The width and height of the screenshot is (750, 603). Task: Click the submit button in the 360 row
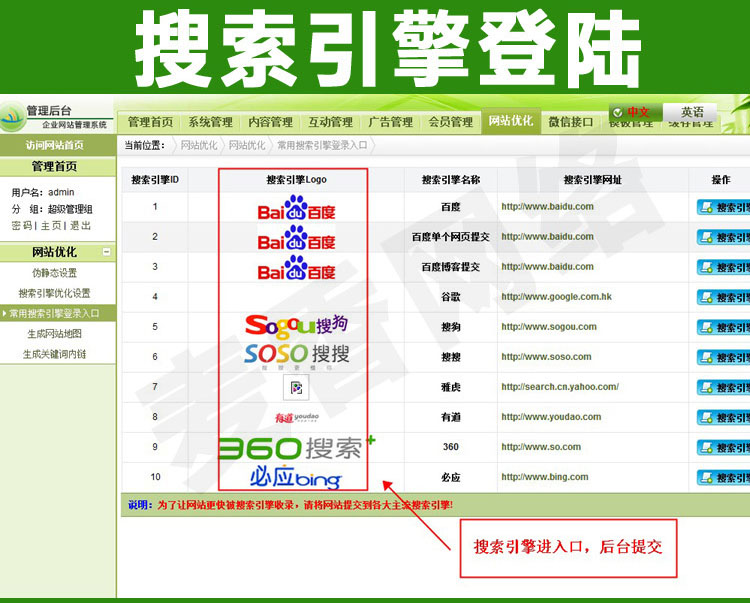[x=723, y=448]
